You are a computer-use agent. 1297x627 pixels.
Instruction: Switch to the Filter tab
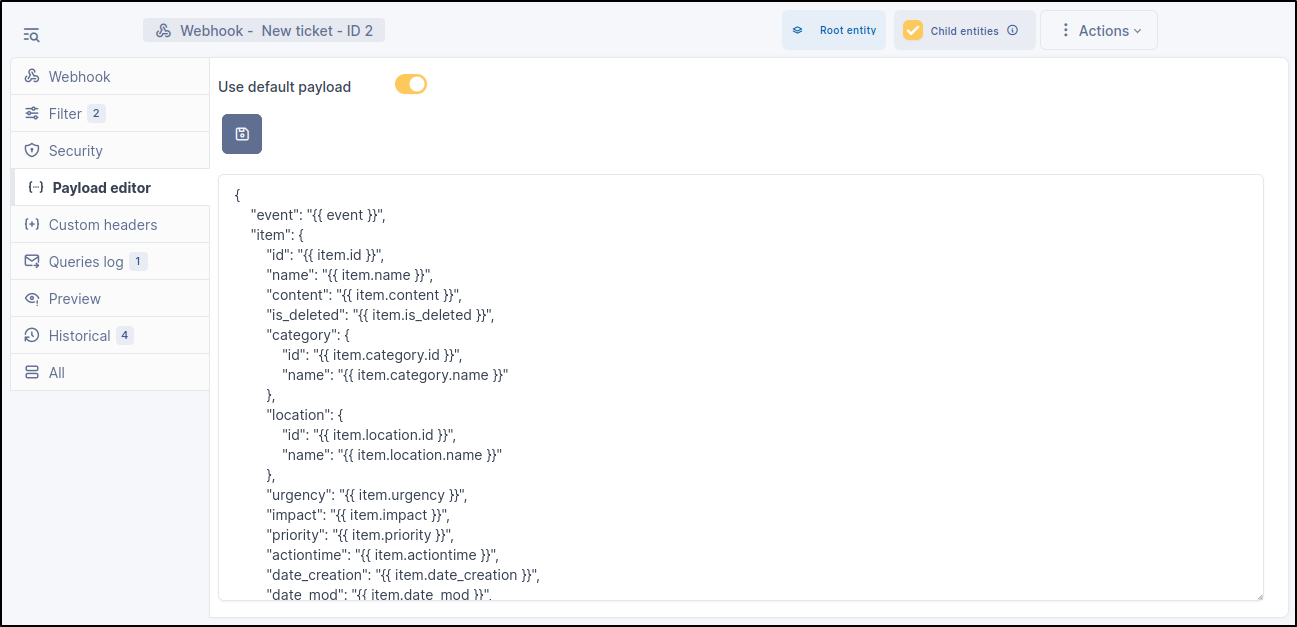tap(65, 114)
